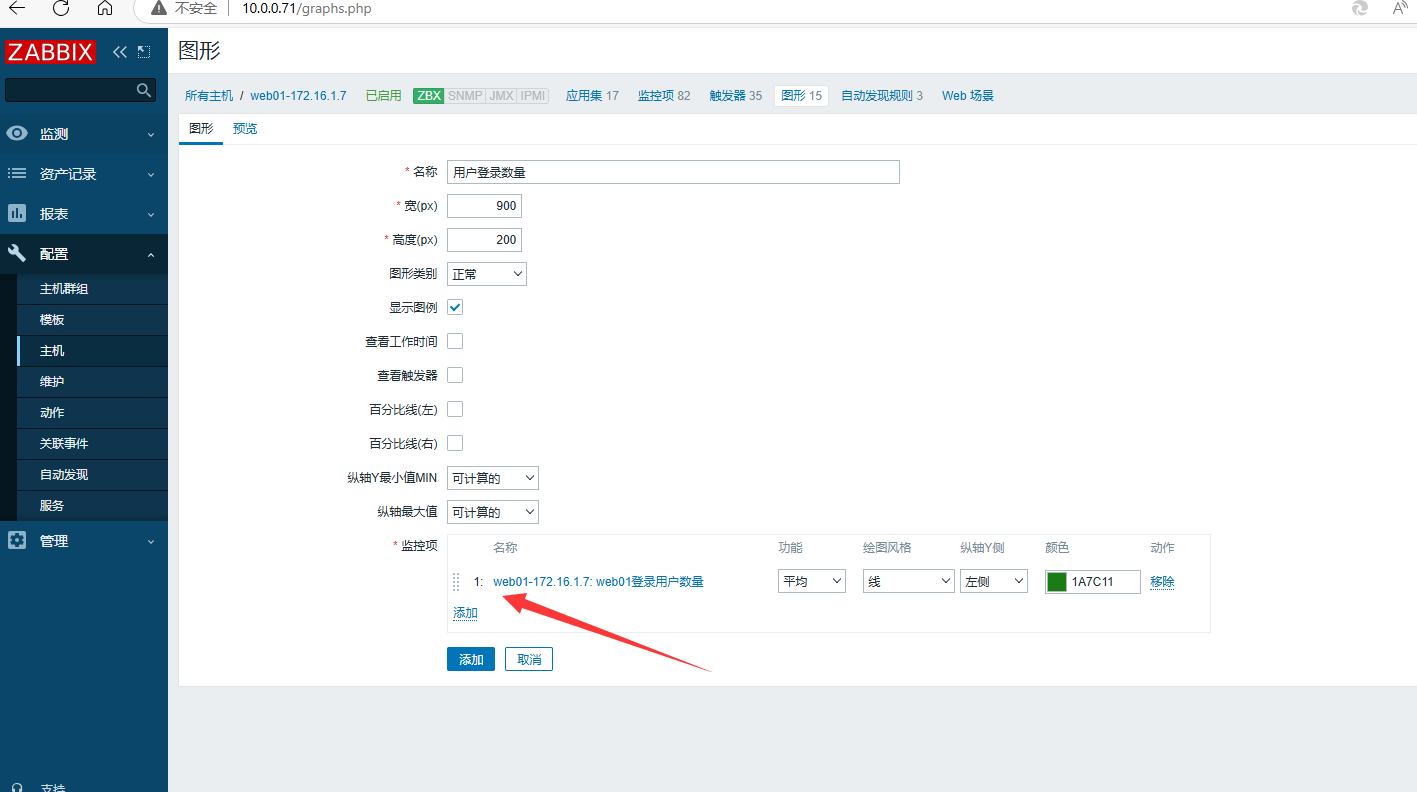Collapse the 配置 menu chevron

coord(151,255)
